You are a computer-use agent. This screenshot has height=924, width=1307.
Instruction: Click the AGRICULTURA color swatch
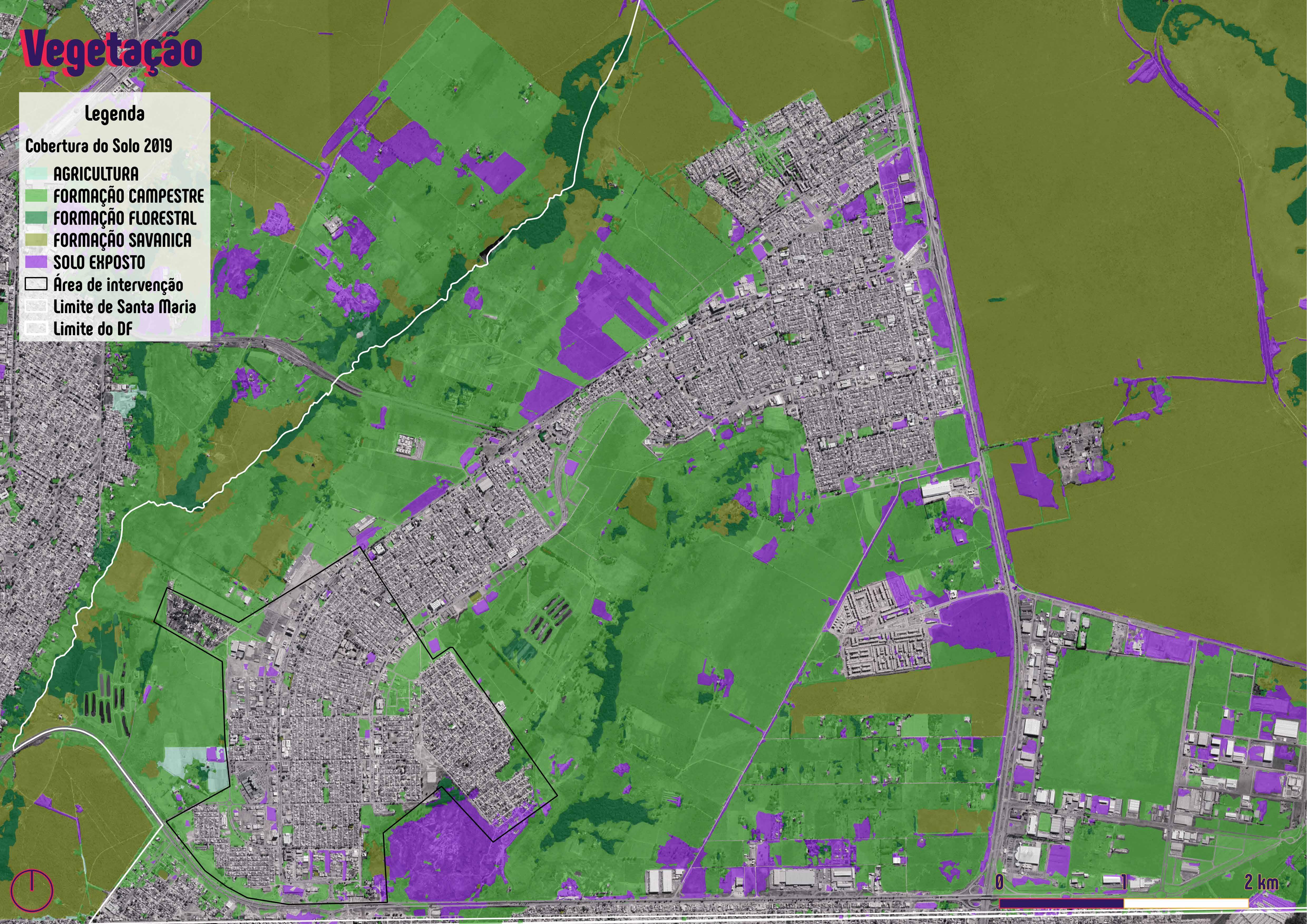(36, 174)
